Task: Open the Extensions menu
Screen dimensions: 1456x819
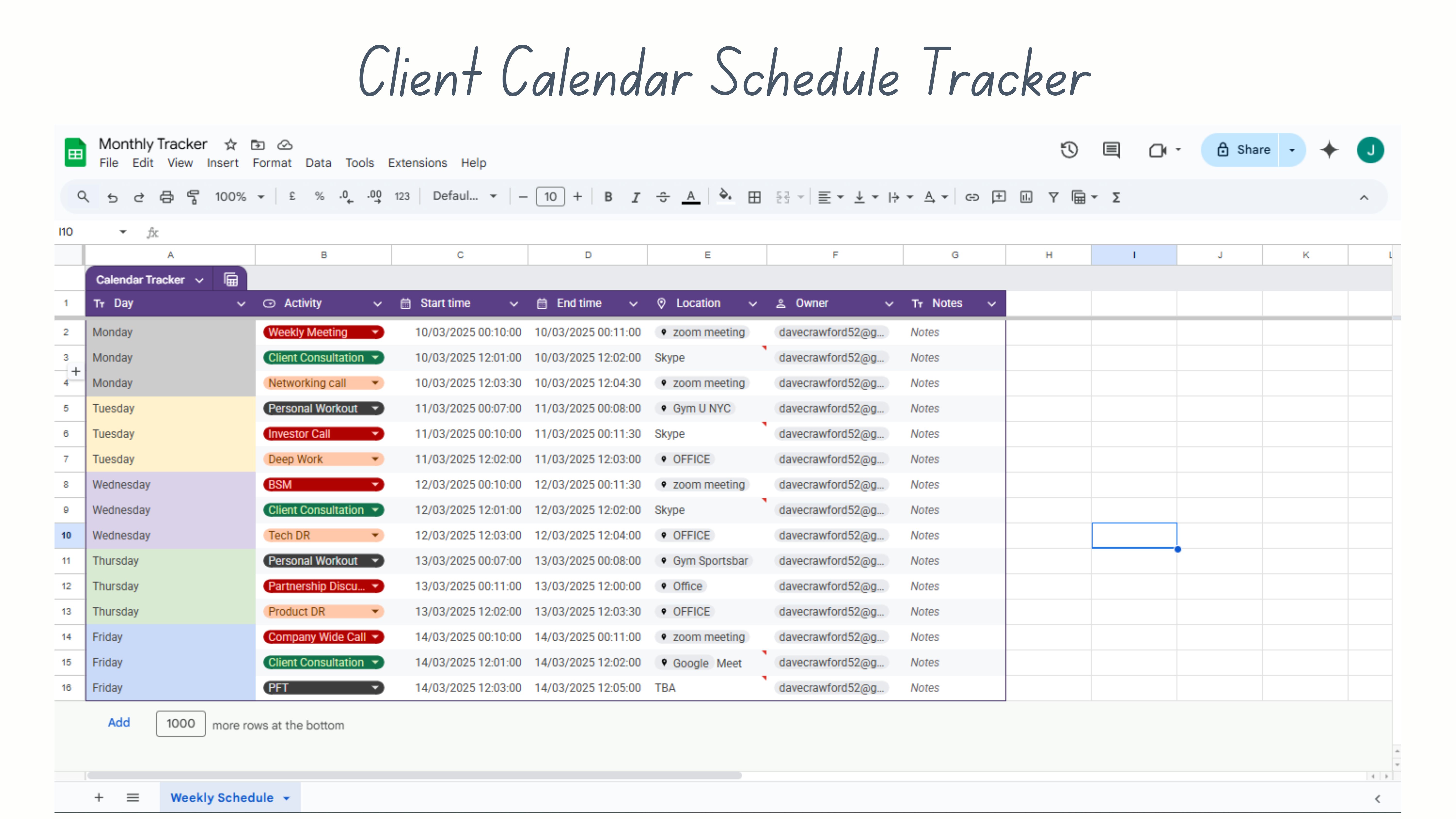Action: click(417, 163)
